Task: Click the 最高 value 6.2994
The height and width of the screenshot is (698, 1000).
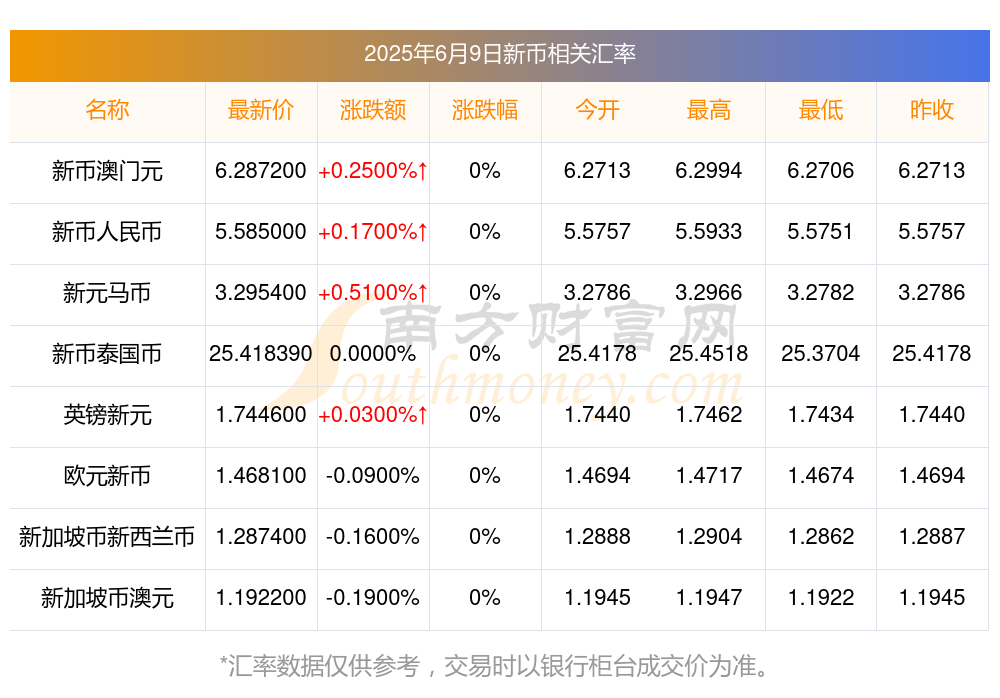Action: click(x=709, y=170)
